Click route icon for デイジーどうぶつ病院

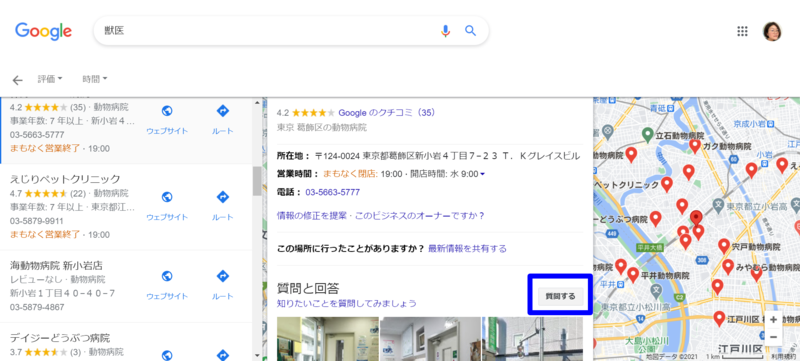click(x=222, y=355)
